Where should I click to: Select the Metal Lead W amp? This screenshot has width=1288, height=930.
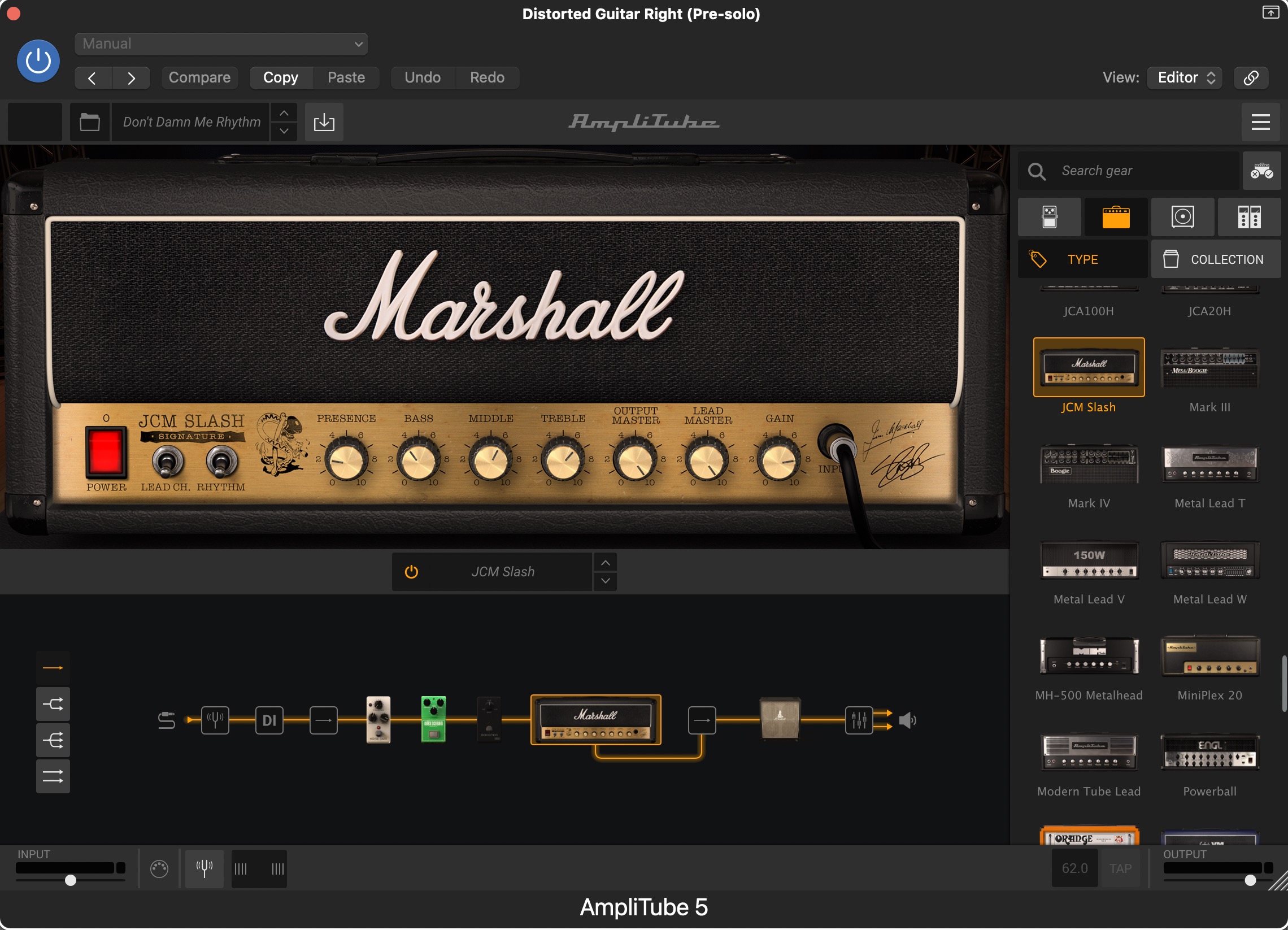tap(1209, 559)
